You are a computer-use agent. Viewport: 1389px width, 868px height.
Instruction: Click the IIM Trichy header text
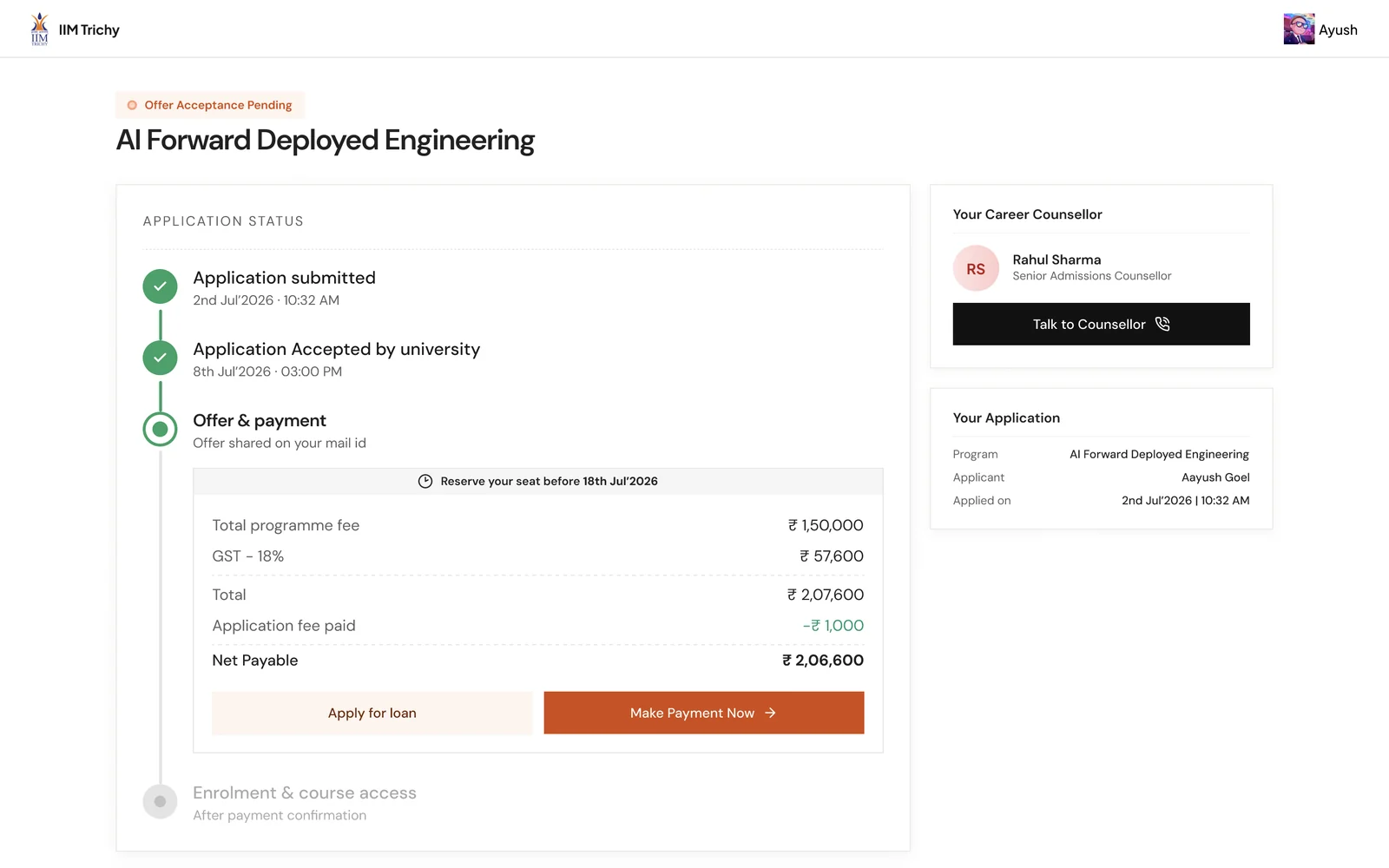pyautogui.click(x=89, y=30)
